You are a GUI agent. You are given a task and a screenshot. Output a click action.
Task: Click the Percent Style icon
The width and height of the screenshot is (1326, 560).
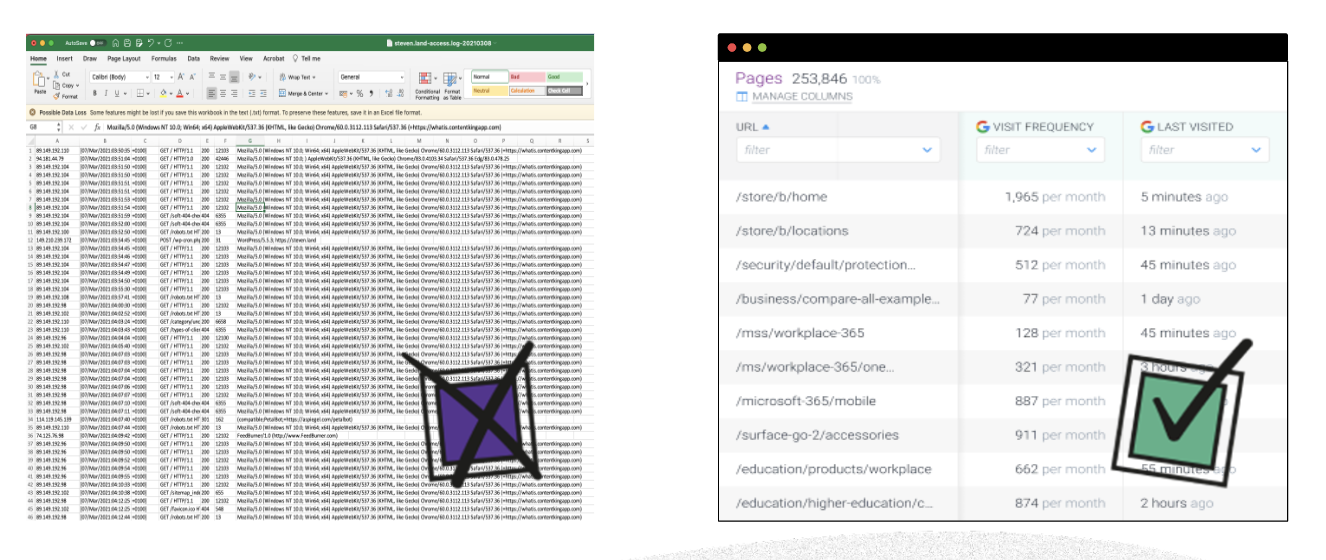359,93
